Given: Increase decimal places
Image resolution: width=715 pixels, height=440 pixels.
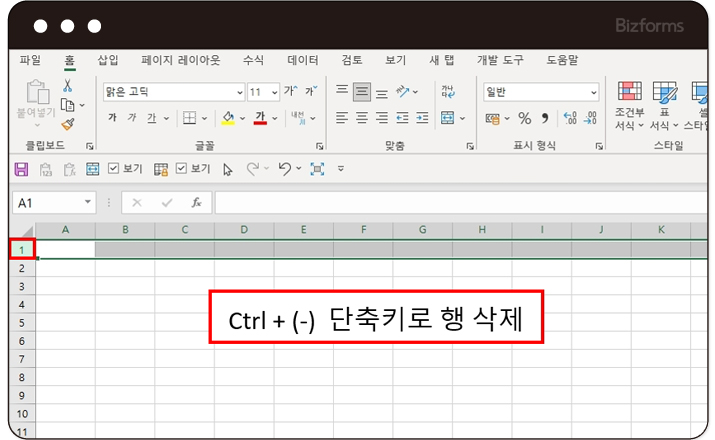Looking at the screenshot, I should [570, 118].
